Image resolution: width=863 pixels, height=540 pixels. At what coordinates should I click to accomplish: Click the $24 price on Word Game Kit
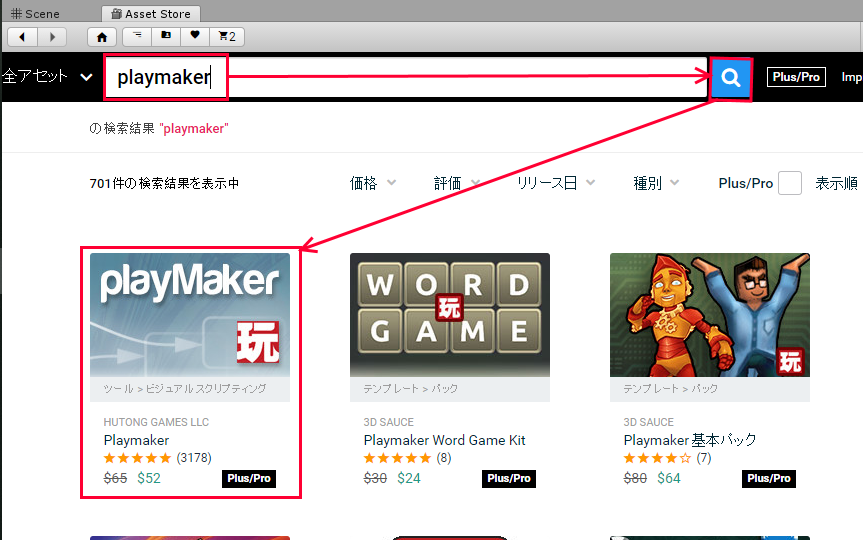(x=409, y=478)
